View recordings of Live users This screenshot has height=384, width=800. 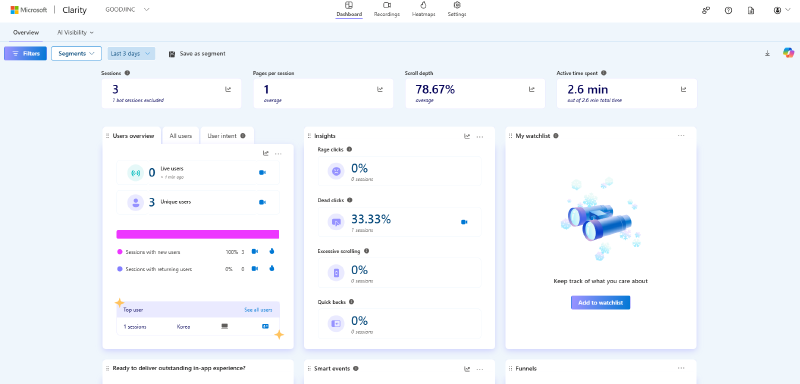[262, 172]
